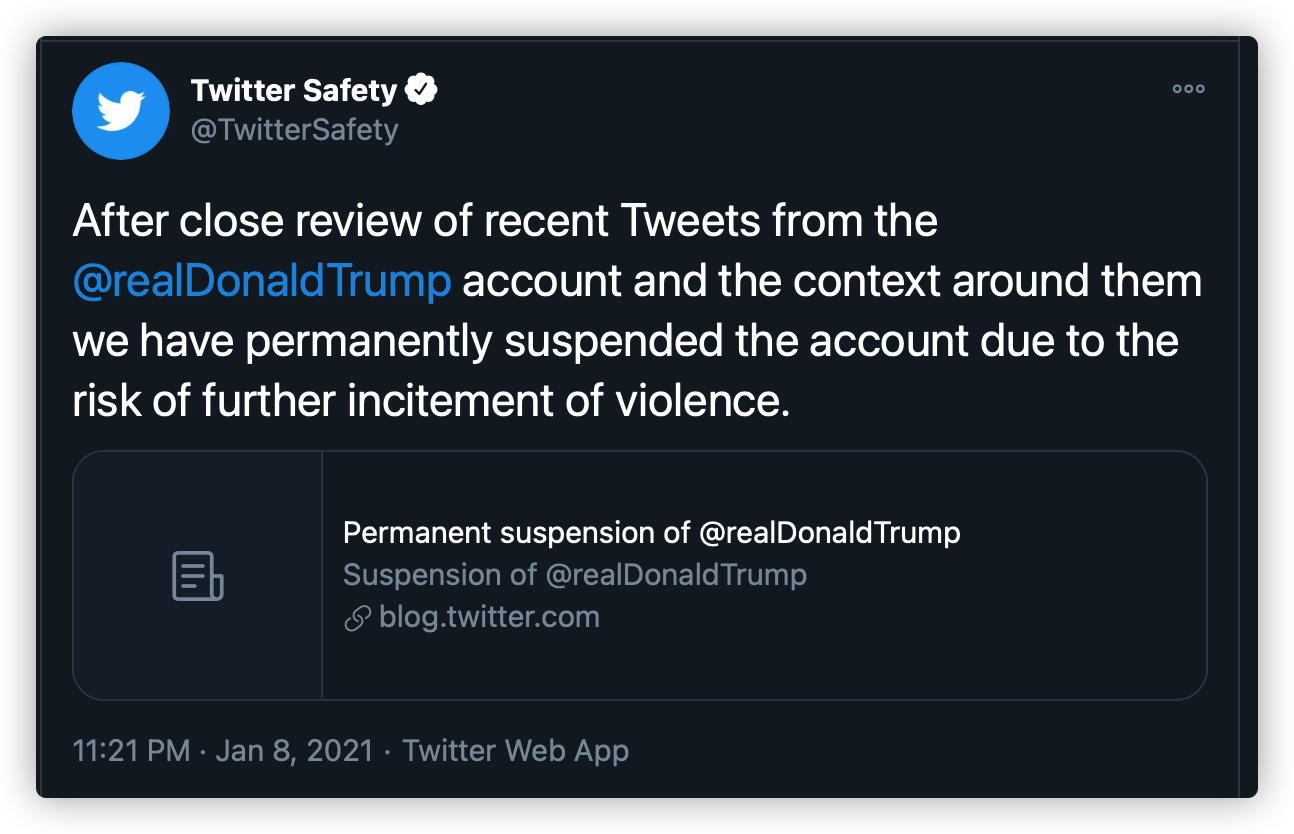This screenshot has width=1294, height=834.
Task: Click the chain link icon beside blog.twitter.com
Action: pos(357,618)
